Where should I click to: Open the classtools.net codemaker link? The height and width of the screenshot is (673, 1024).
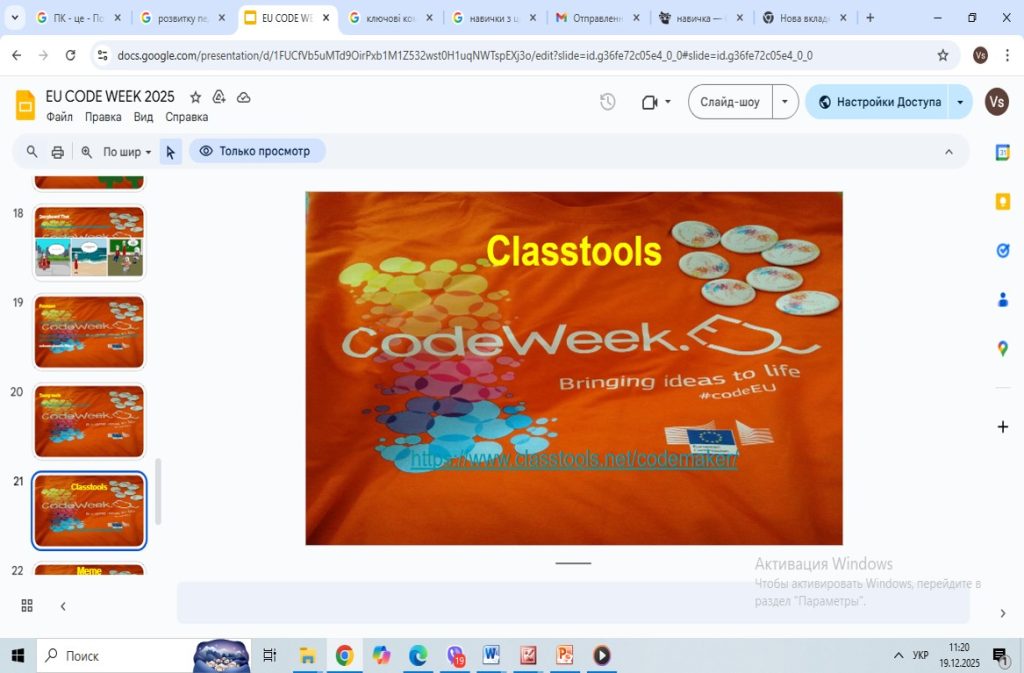click(574, 460)
